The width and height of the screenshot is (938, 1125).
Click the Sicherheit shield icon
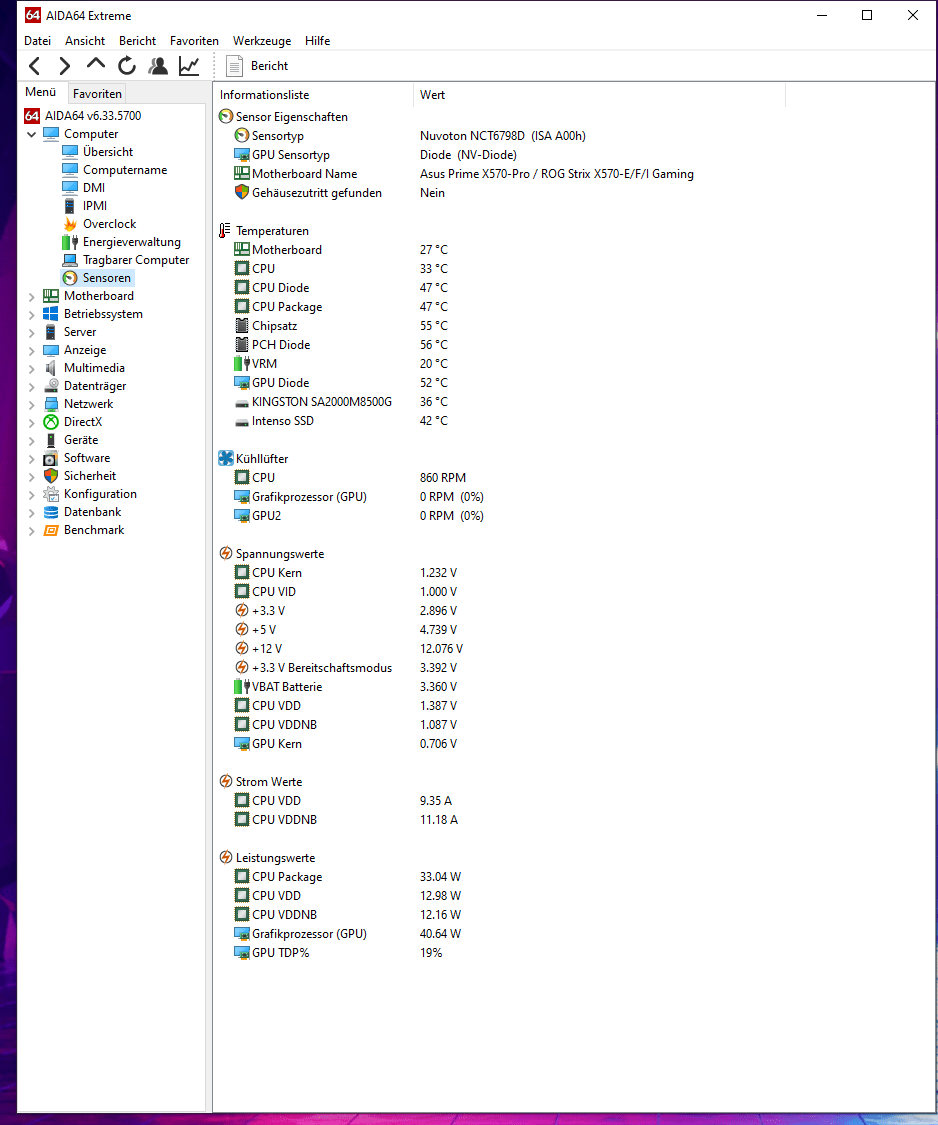(51, 476)
